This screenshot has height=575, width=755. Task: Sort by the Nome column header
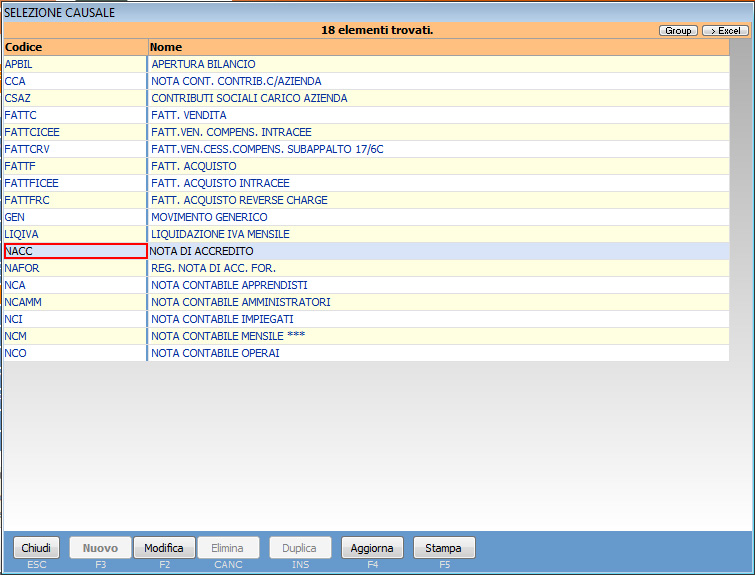[438, 47]
